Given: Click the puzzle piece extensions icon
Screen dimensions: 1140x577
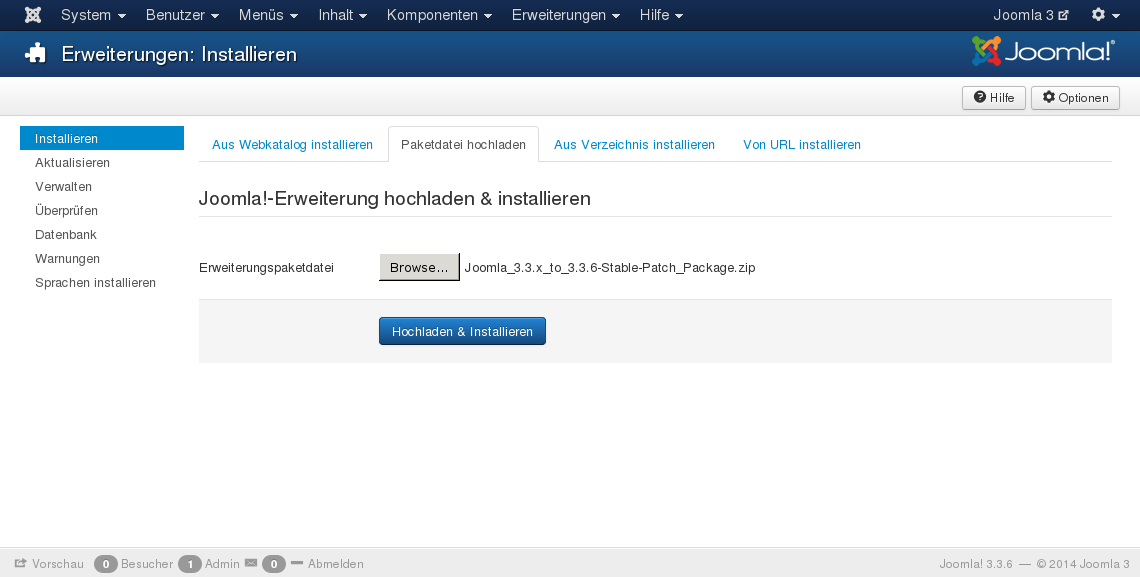Looking at the screenshot, I should (x=36, y=54).
